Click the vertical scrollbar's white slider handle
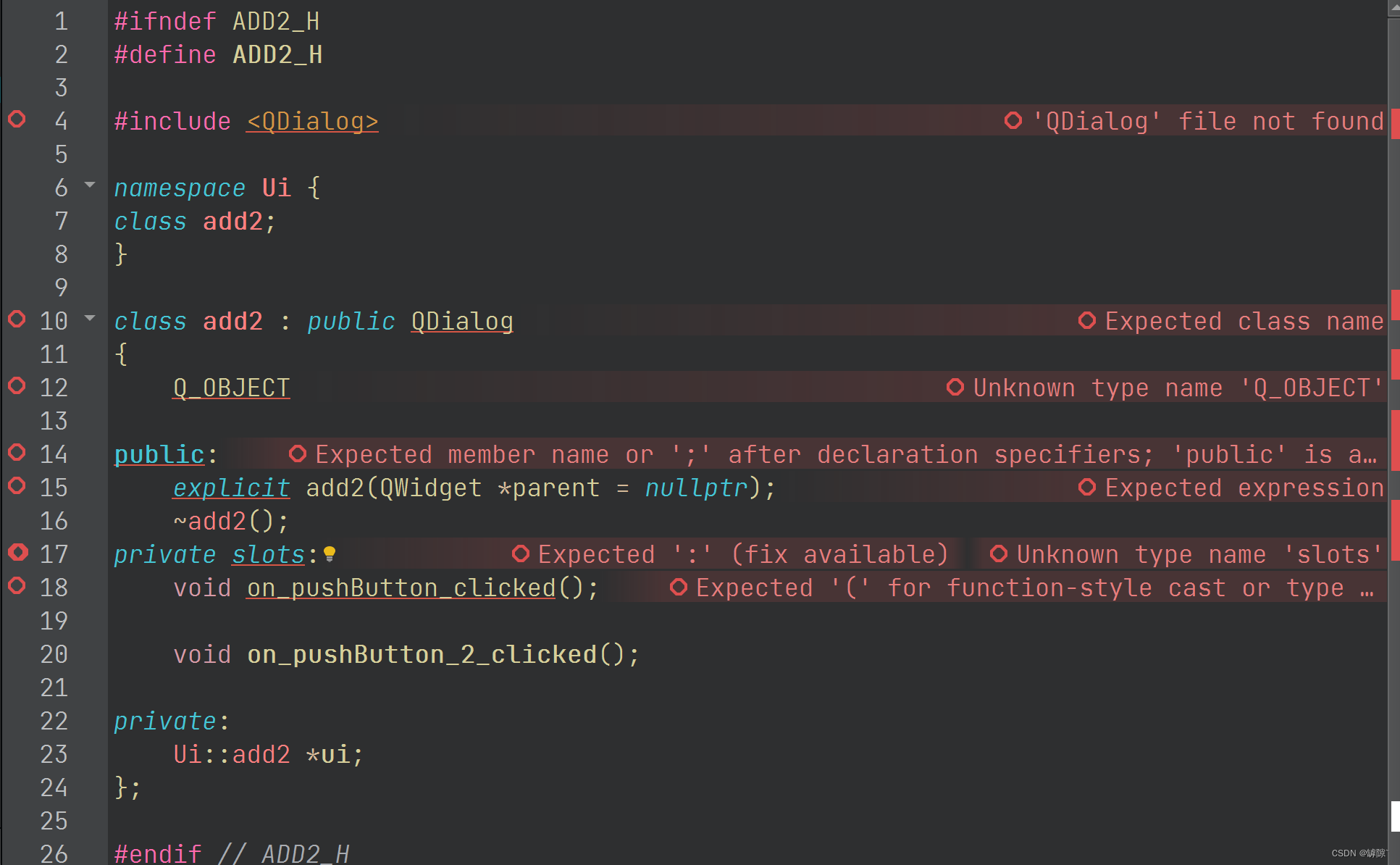 coord(1395,816)
